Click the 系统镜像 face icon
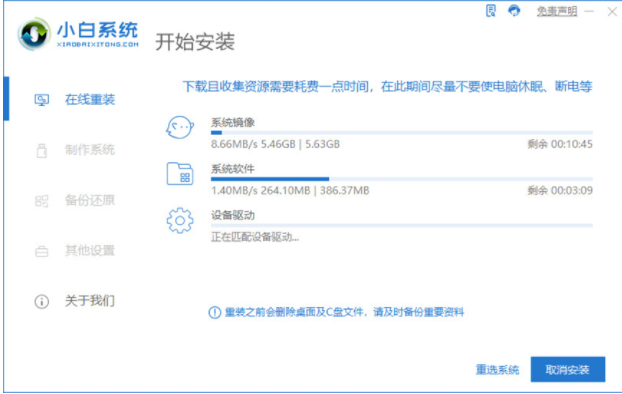 180,127
